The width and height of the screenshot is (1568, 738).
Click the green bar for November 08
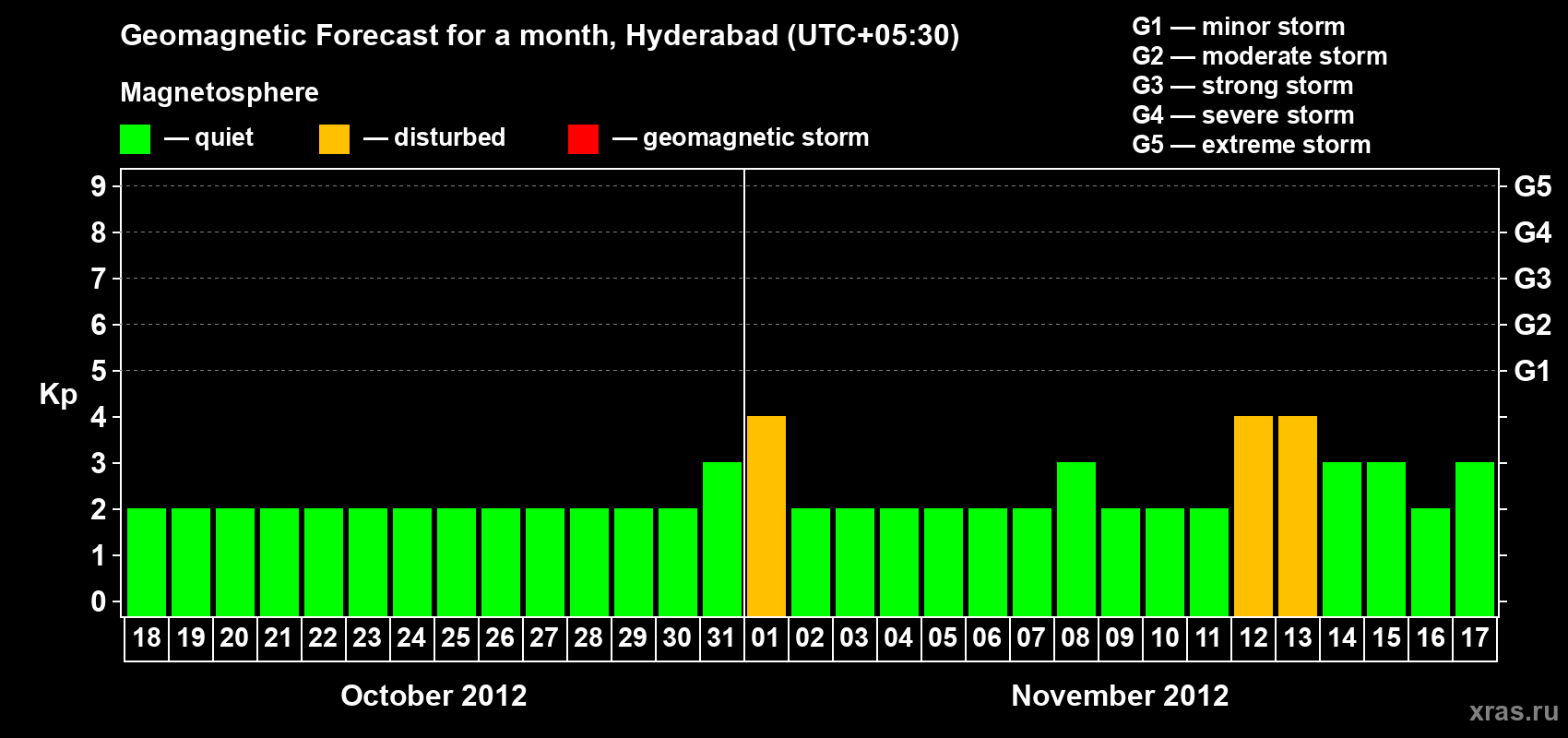[1076, 540]
